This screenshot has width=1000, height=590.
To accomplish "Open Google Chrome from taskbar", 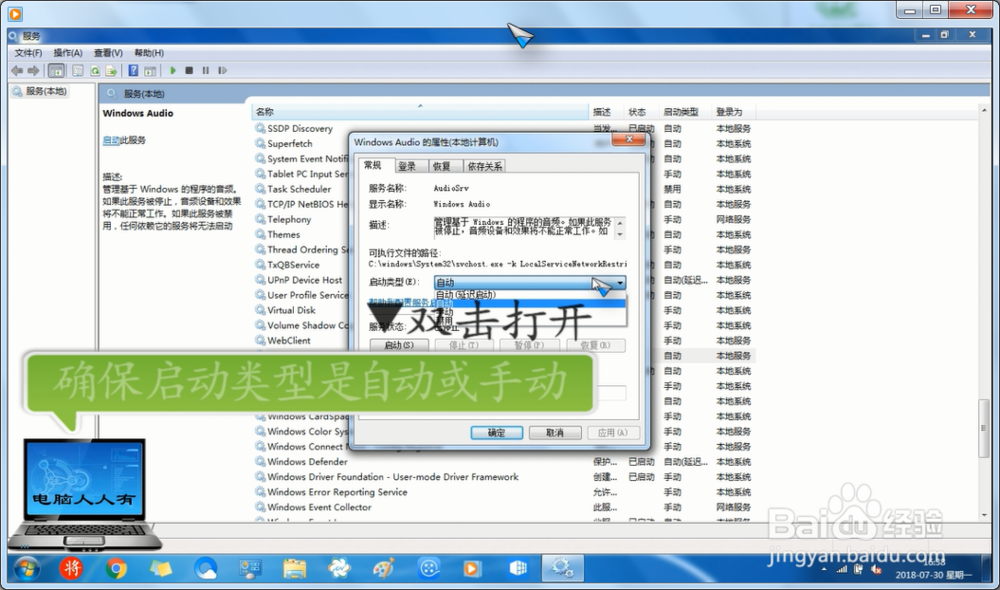I will pos(116,568).
